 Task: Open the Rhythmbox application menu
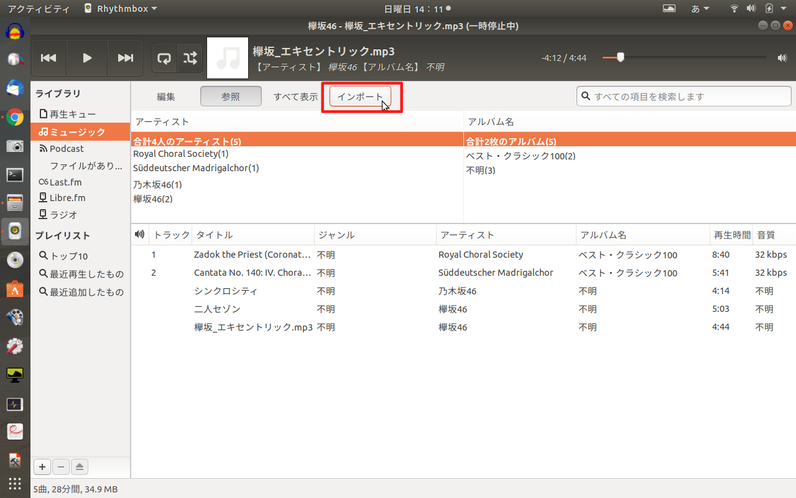121,9
